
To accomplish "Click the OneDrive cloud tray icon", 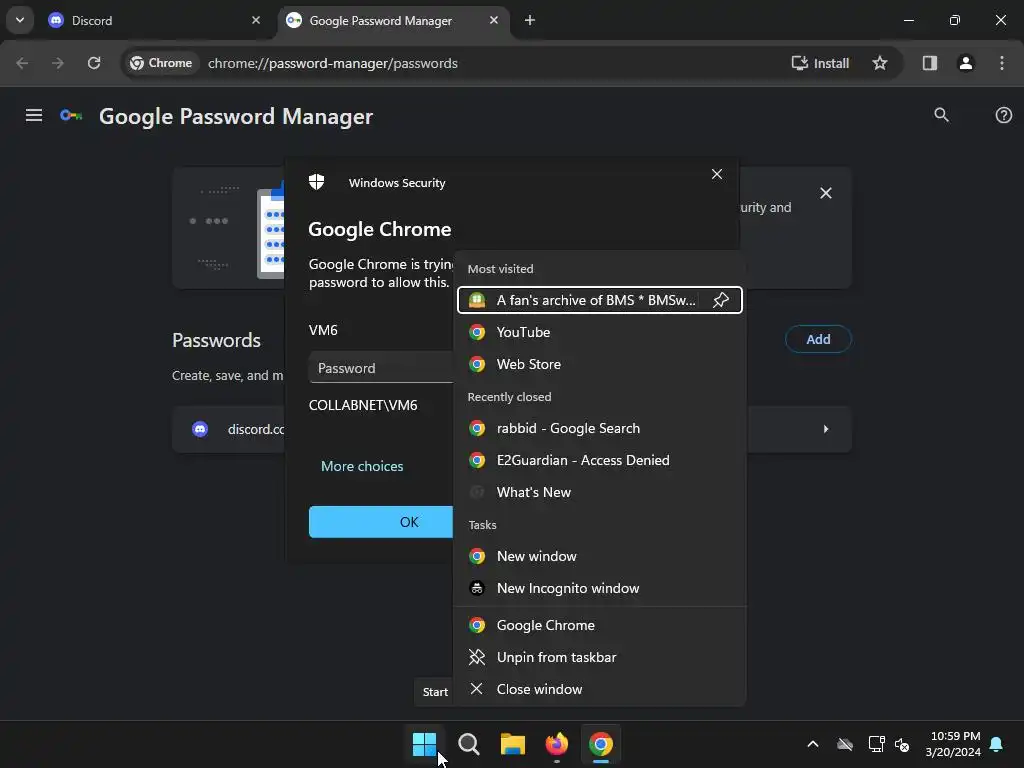I will point(845,744).
